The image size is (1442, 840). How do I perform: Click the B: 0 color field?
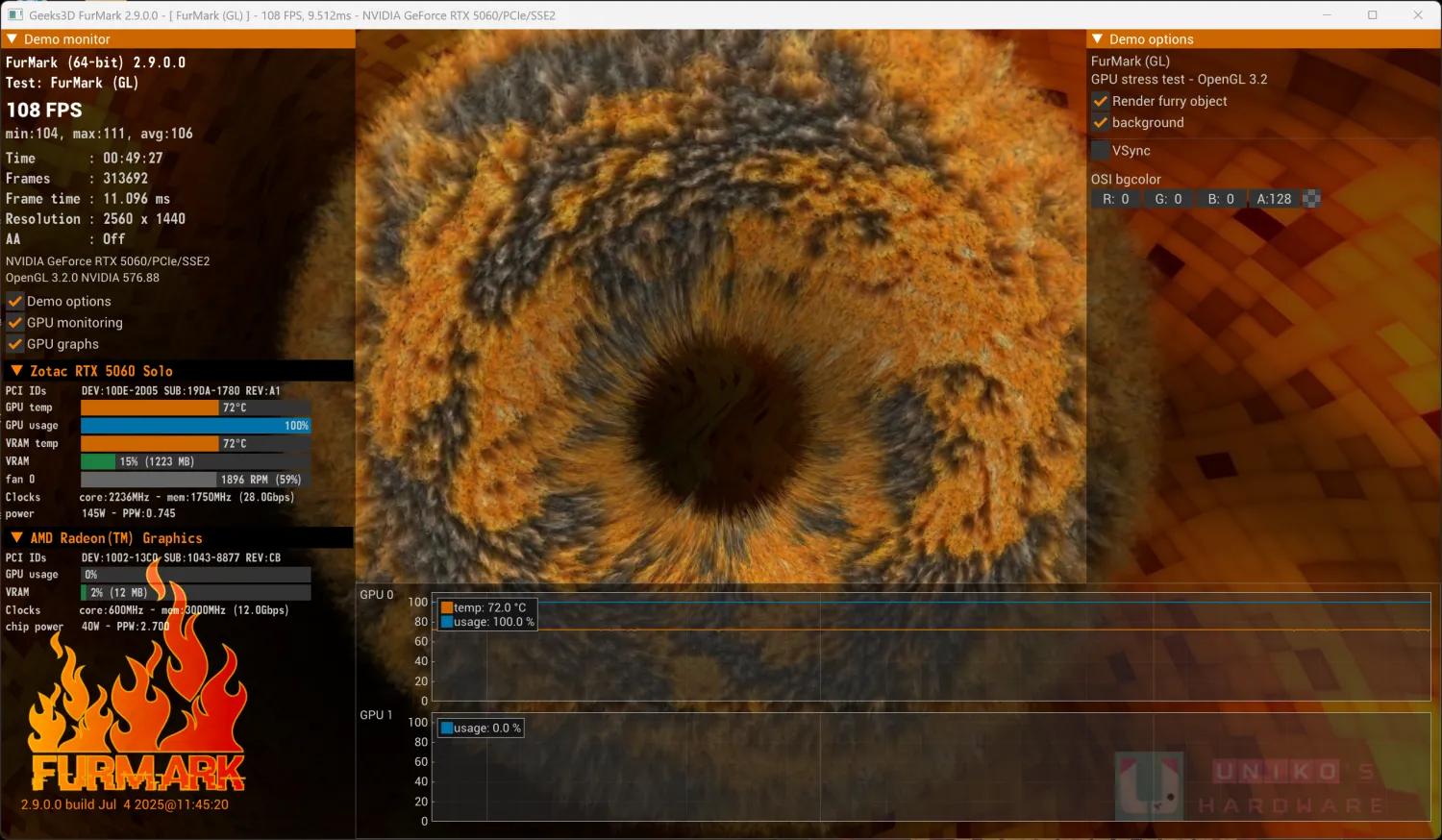[1221, 199]
